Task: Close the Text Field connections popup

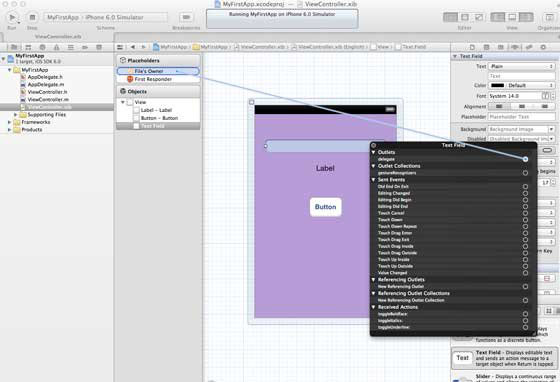Action: pyautogui.click(x=374, y=145)
